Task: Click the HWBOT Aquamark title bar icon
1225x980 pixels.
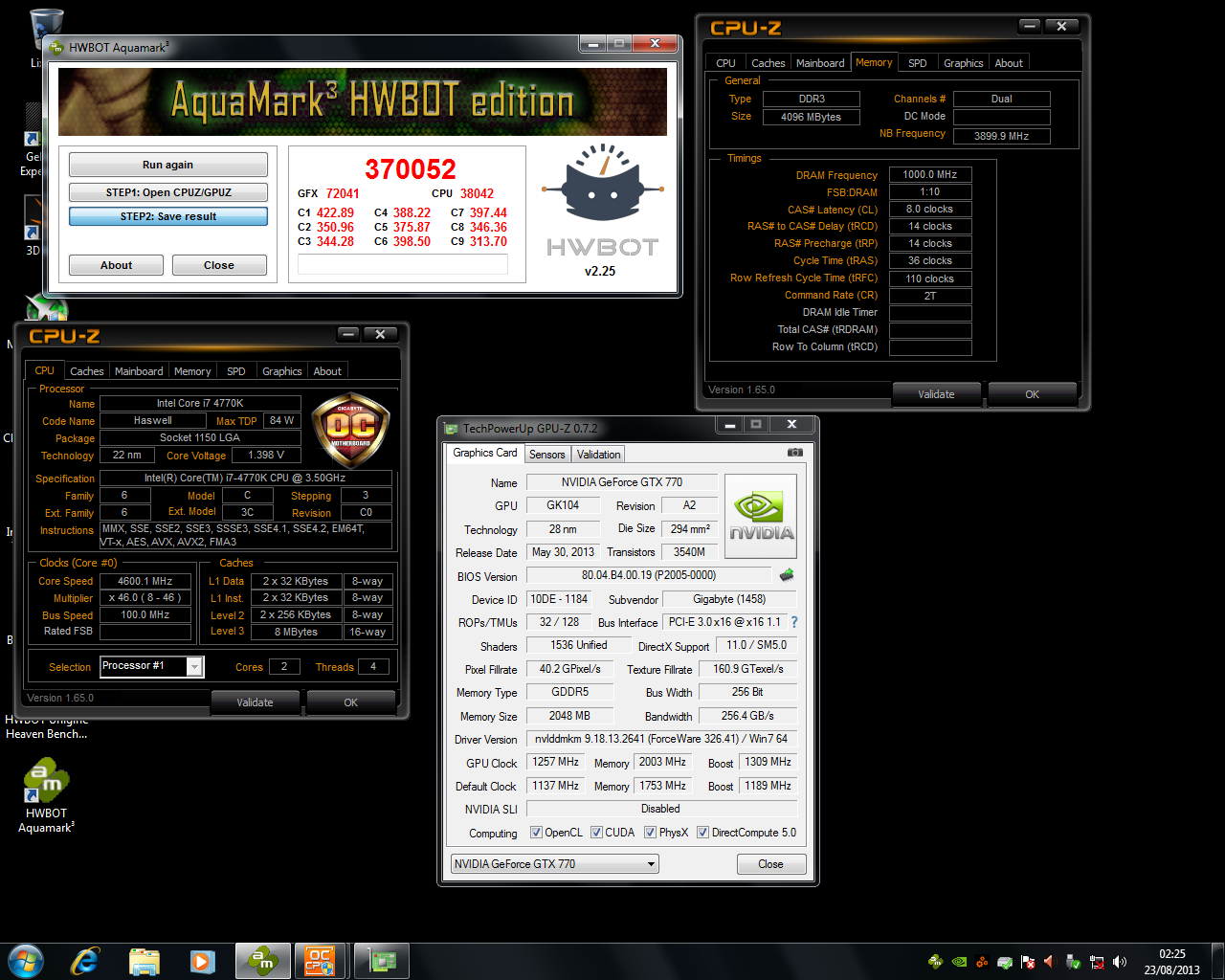Action: coord(56,47)
